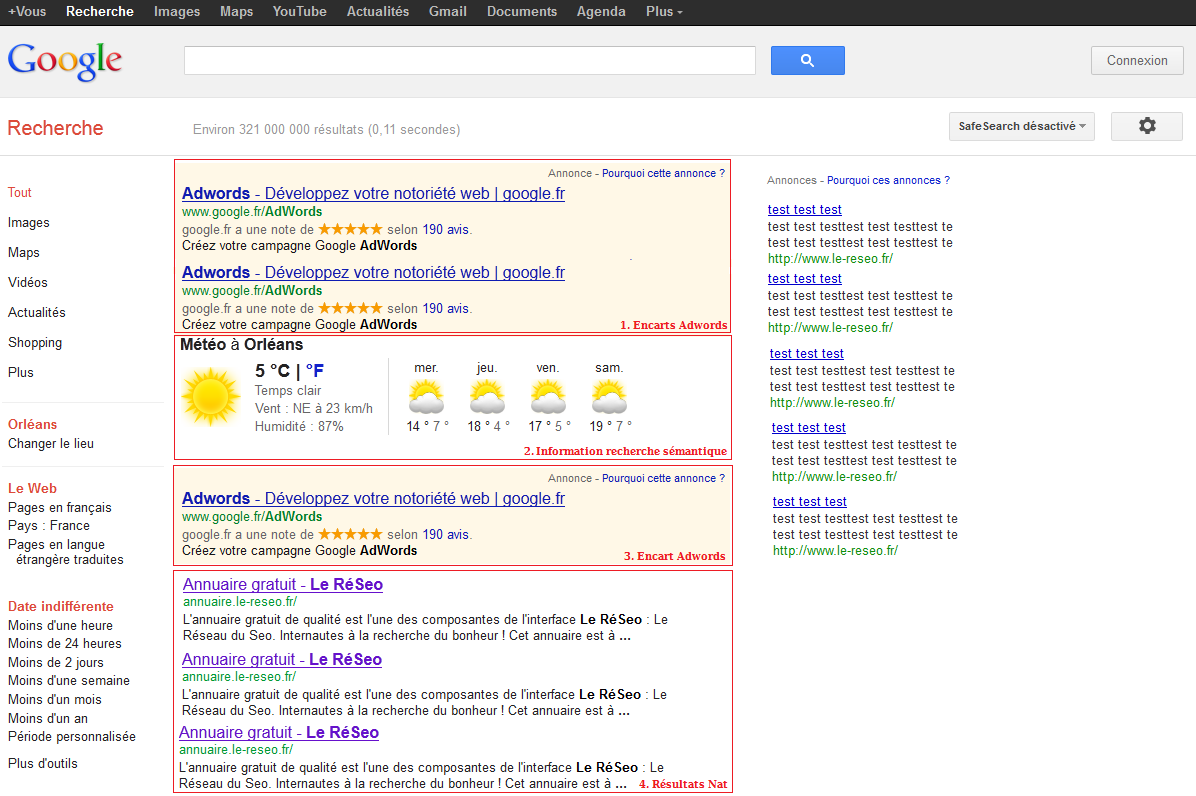Open Images in the top bar
The height and width of the screenshot is (796, 1196).
point(177,11)
